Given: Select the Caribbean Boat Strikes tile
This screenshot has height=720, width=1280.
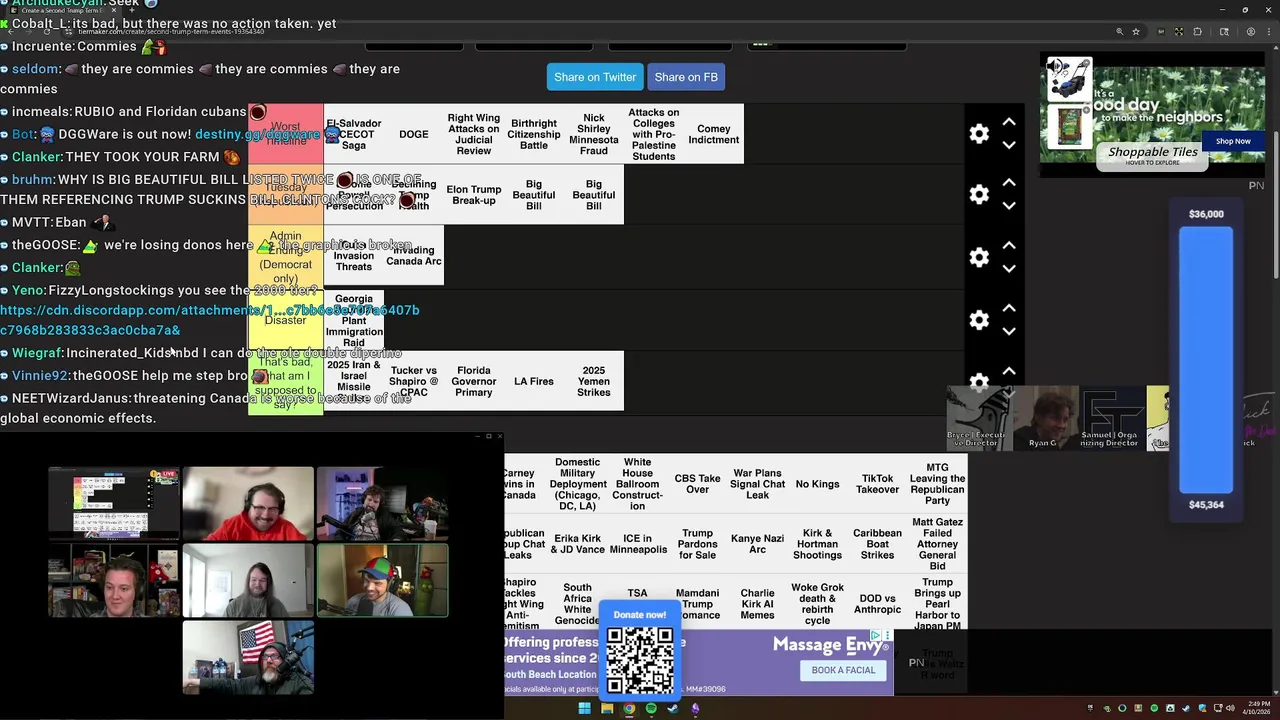Looking at the screenshot, I should (x=877, y=544).
